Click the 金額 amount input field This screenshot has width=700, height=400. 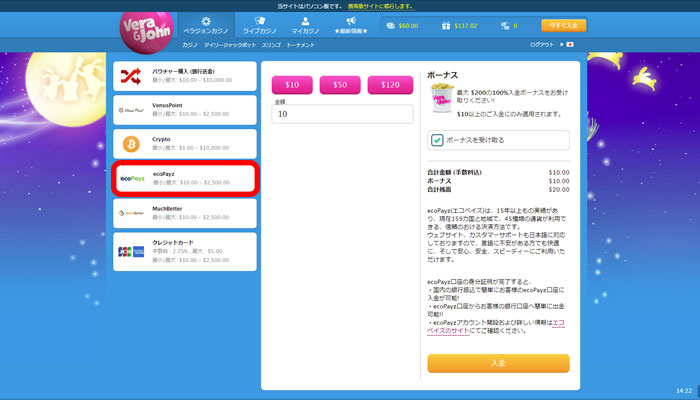click(342, 114)
